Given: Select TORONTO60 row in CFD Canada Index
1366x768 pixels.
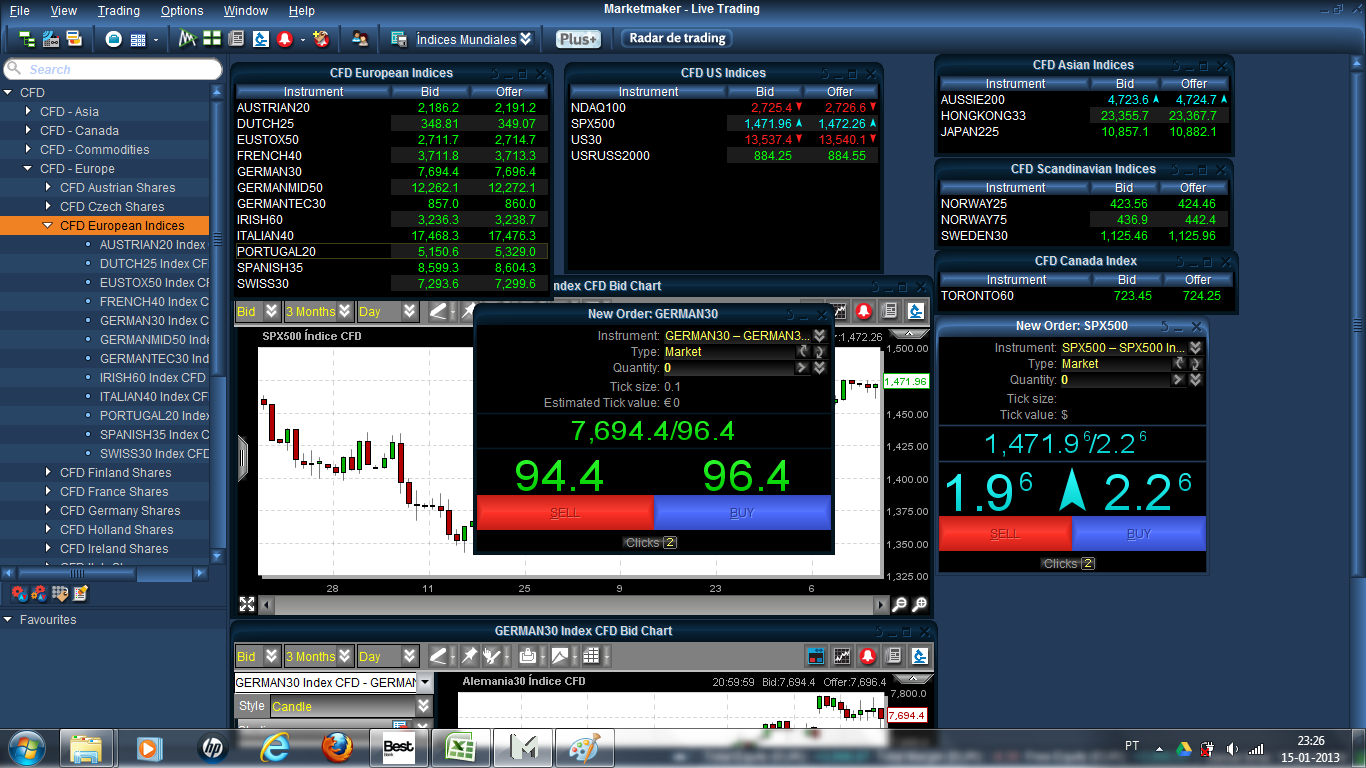Looking at the screenshot, I should pyautogui.click(x=1085, y=296).
